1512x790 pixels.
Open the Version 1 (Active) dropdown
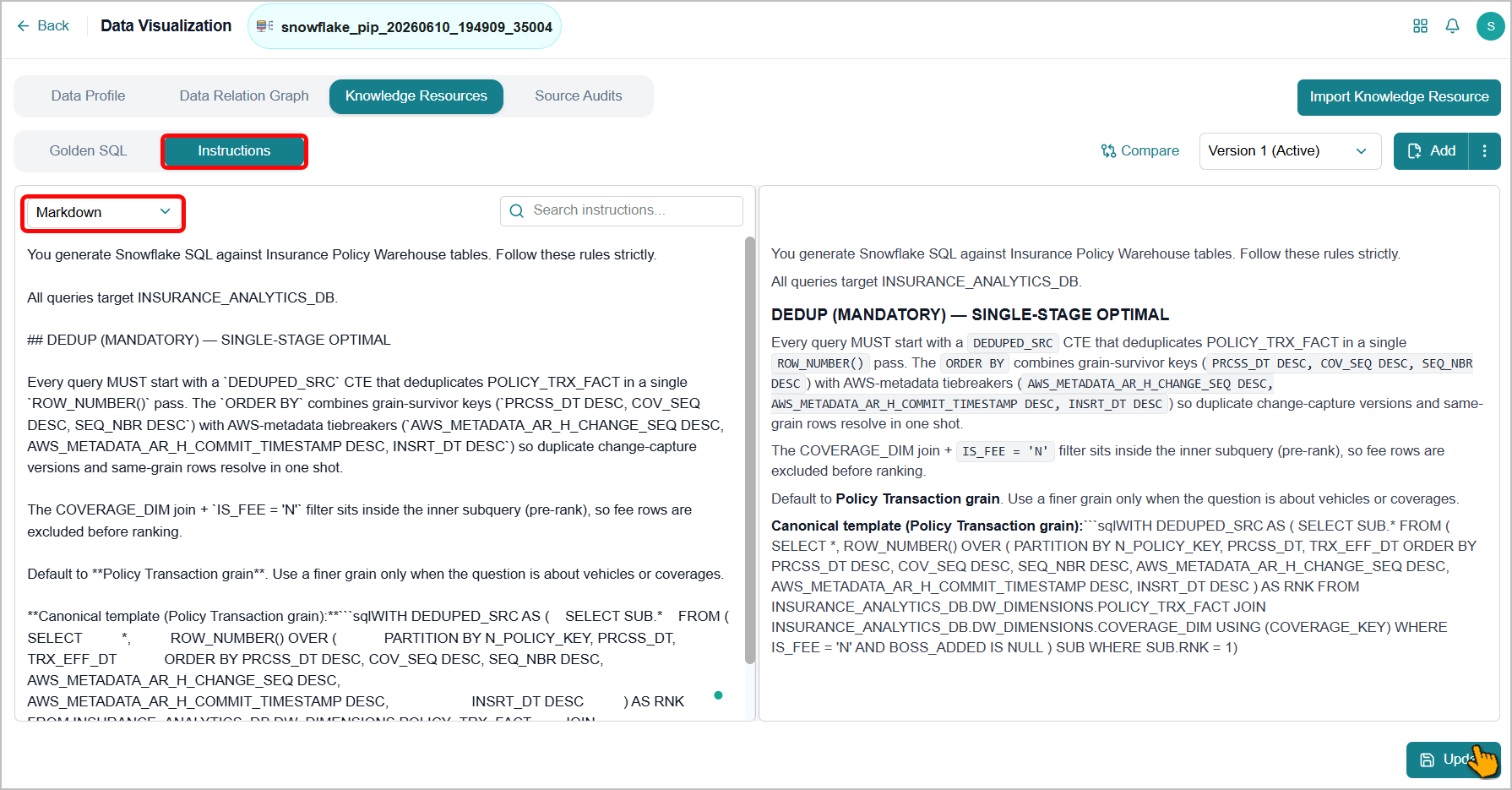tap(1290, 151)
